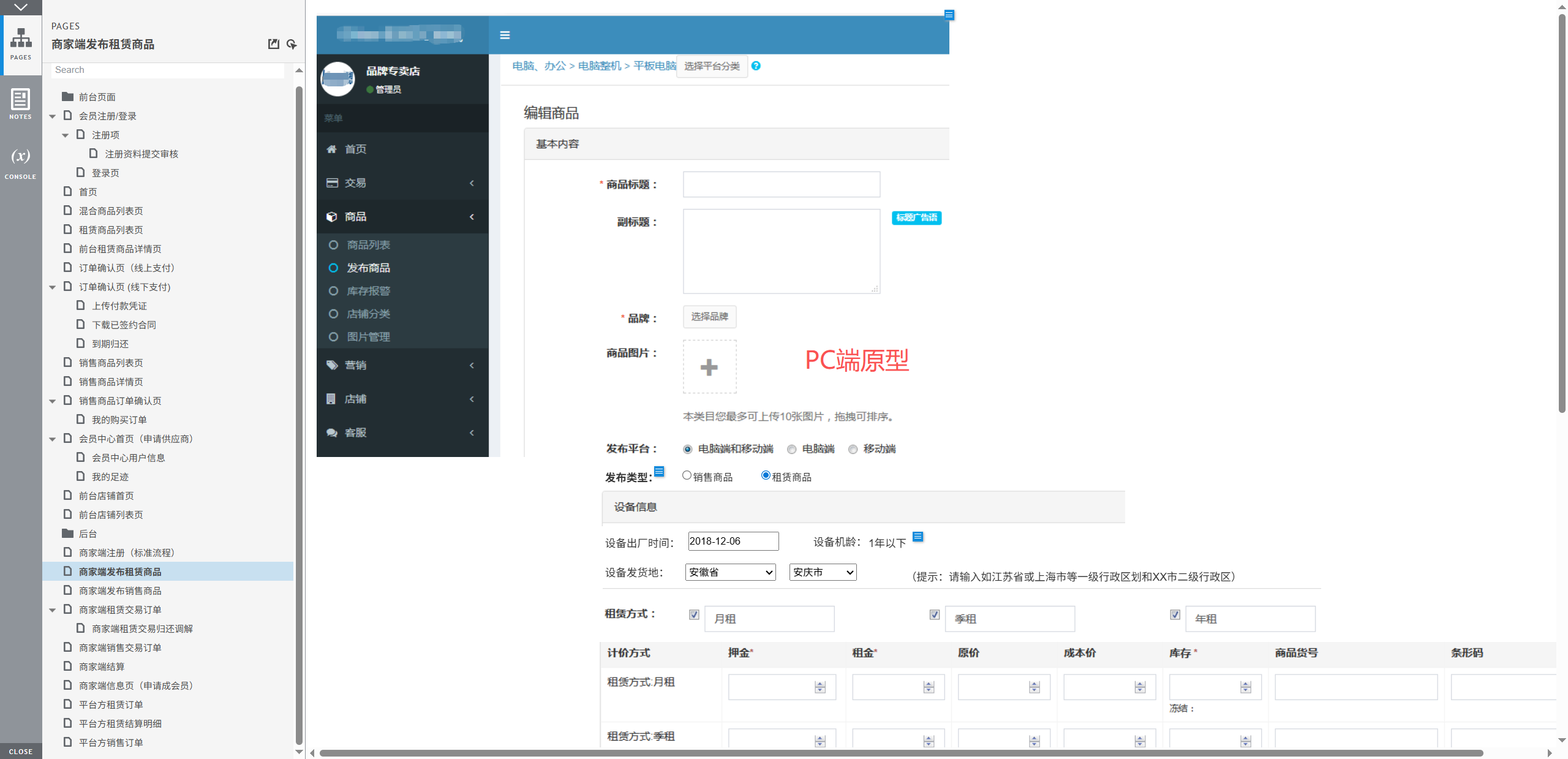Collapse the 会员注册/登录 tree node
This screenshot has width=1568, height=759.
click(x=53, y=116)
